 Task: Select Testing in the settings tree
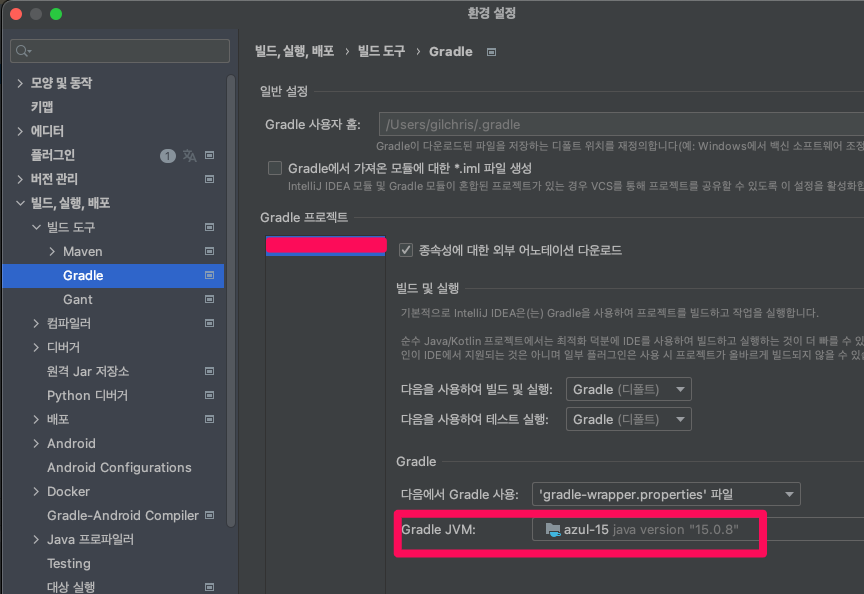click(69, 563)
